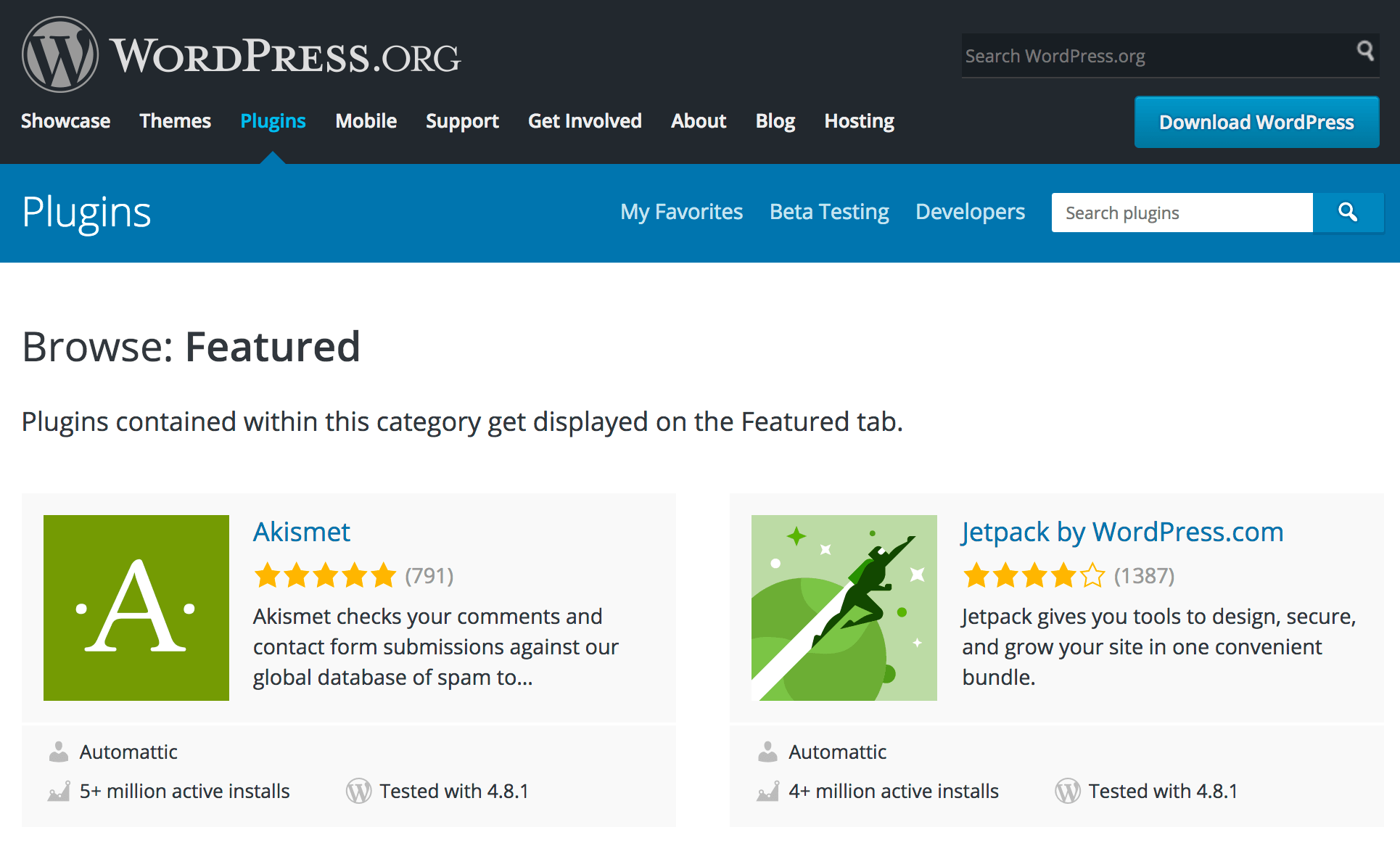Open the Showcase menu item
Image resolution: width=1400 pixels, height=843 pixels.
65,121
